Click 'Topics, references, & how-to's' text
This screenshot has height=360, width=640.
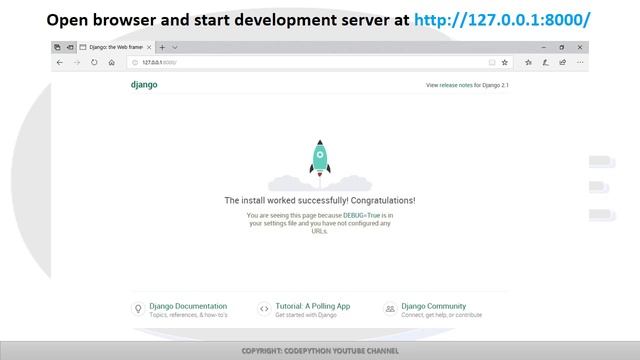coord(188,315)
